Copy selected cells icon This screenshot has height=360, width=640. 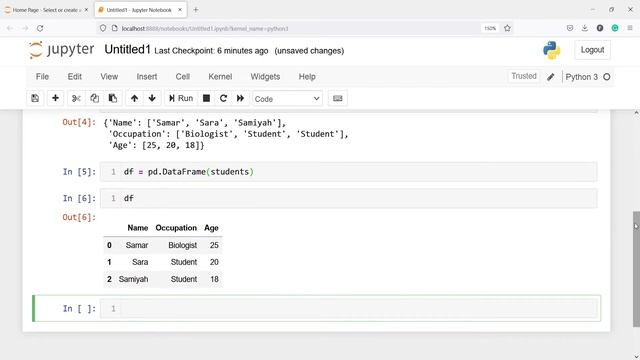94,98
